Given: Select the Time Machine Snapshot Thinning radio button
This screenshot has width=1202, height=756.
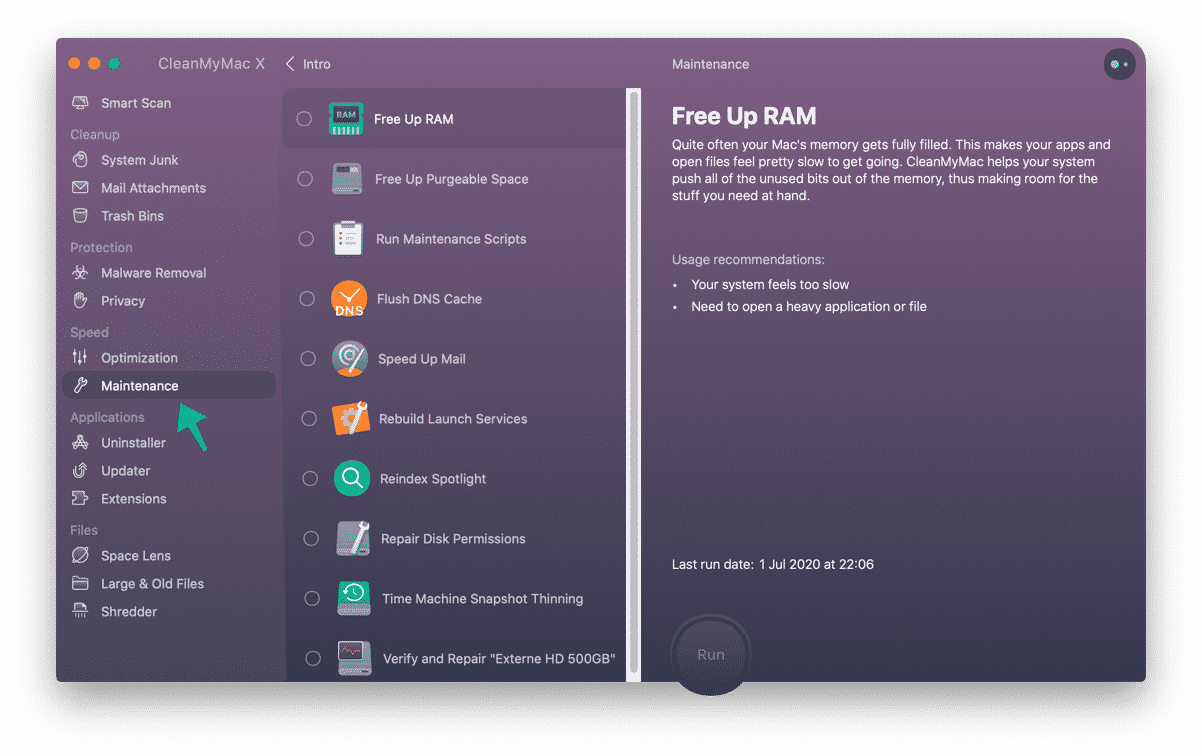Looking at the screenshot, I should [x=312, y=599].
